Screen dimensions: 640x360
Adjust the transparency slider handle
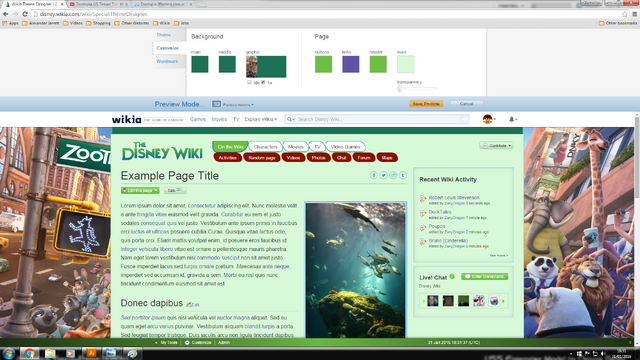(x=400, y=88)
